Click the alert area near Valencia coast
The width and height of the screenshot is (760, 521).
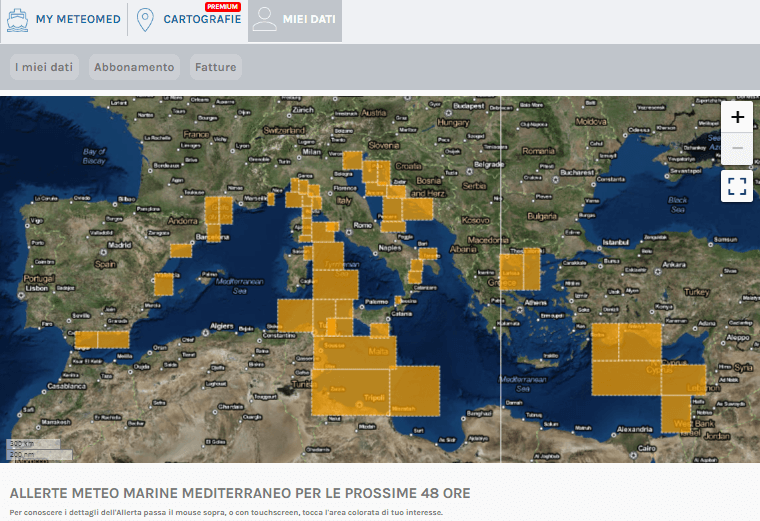click(164, 284)
